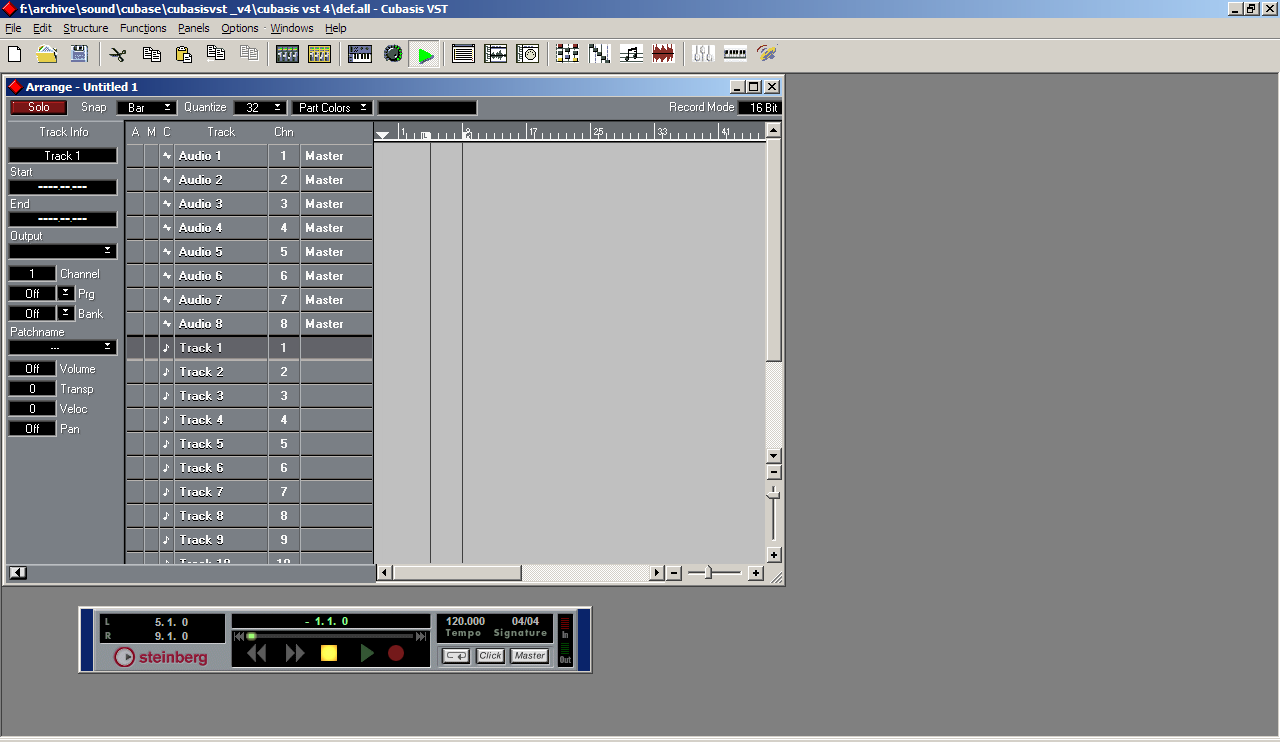Select the Audio 3 track in list

220,204
